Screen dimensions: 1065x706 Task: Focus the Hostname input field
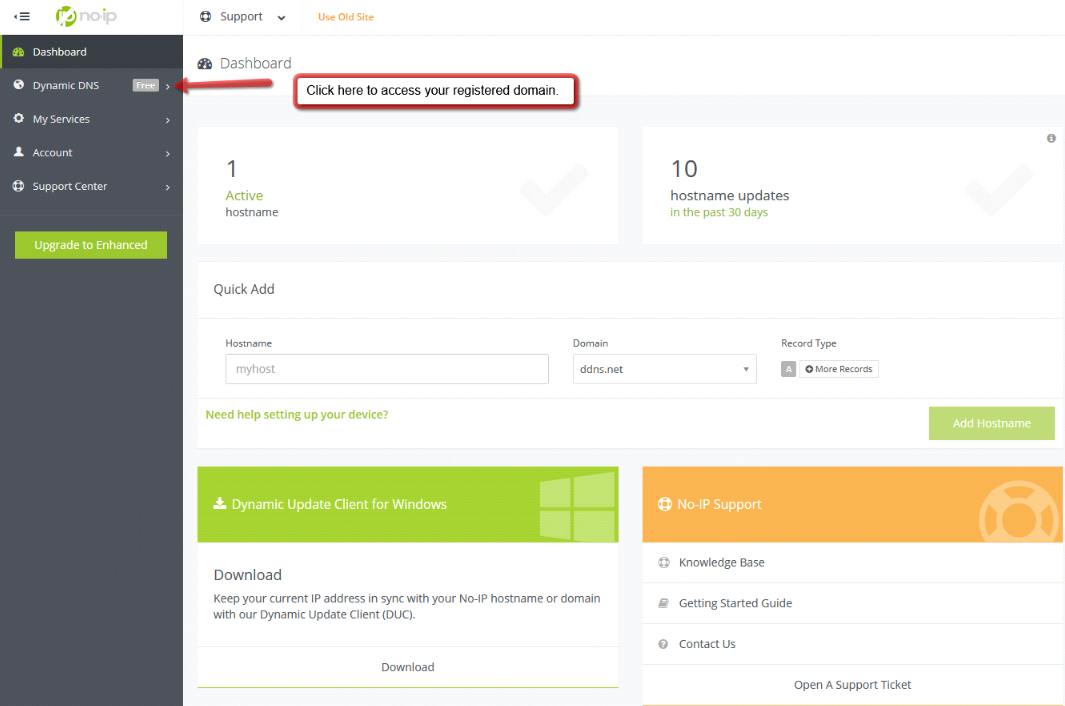tap(386, 369)
